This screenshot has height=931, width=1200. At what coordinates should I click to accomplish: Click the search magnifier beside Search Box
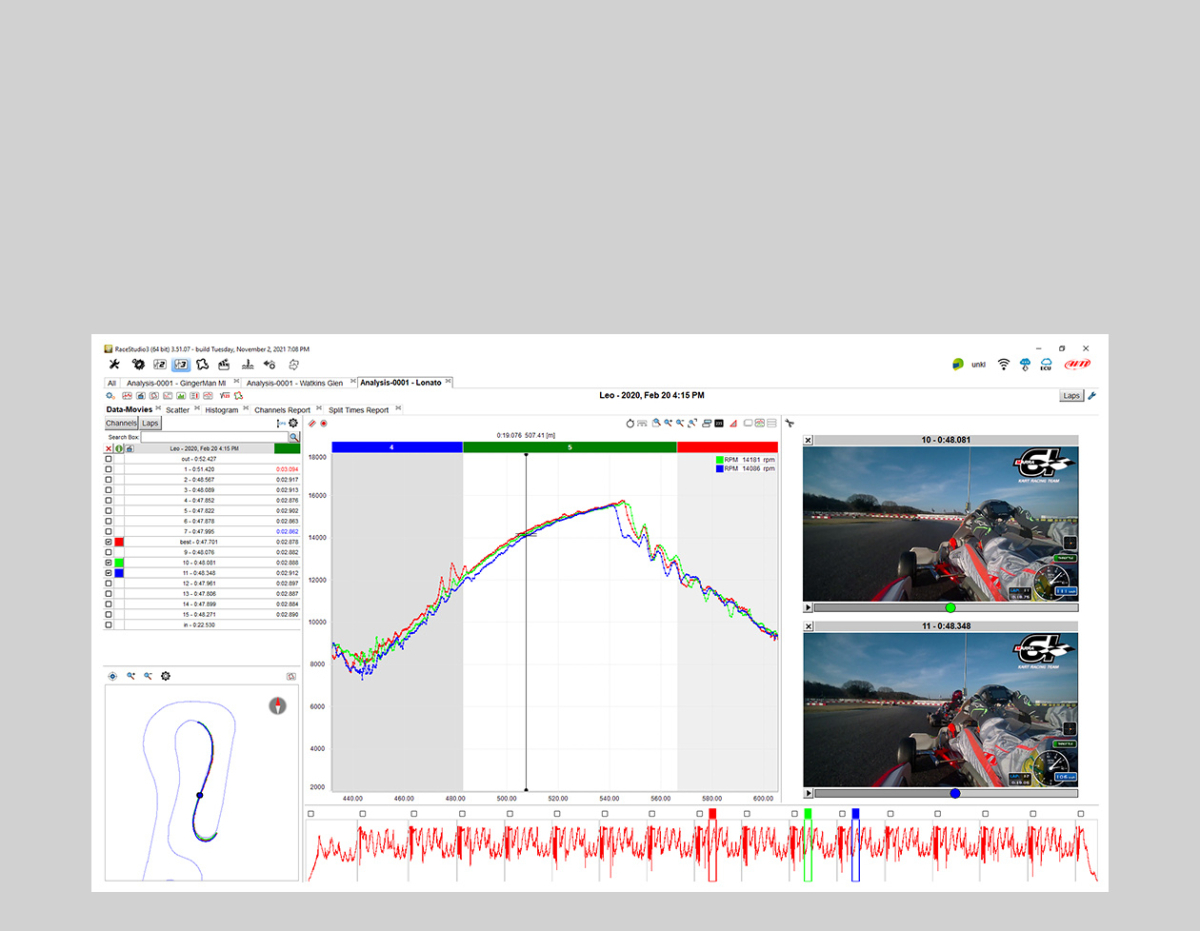(294, 437)
